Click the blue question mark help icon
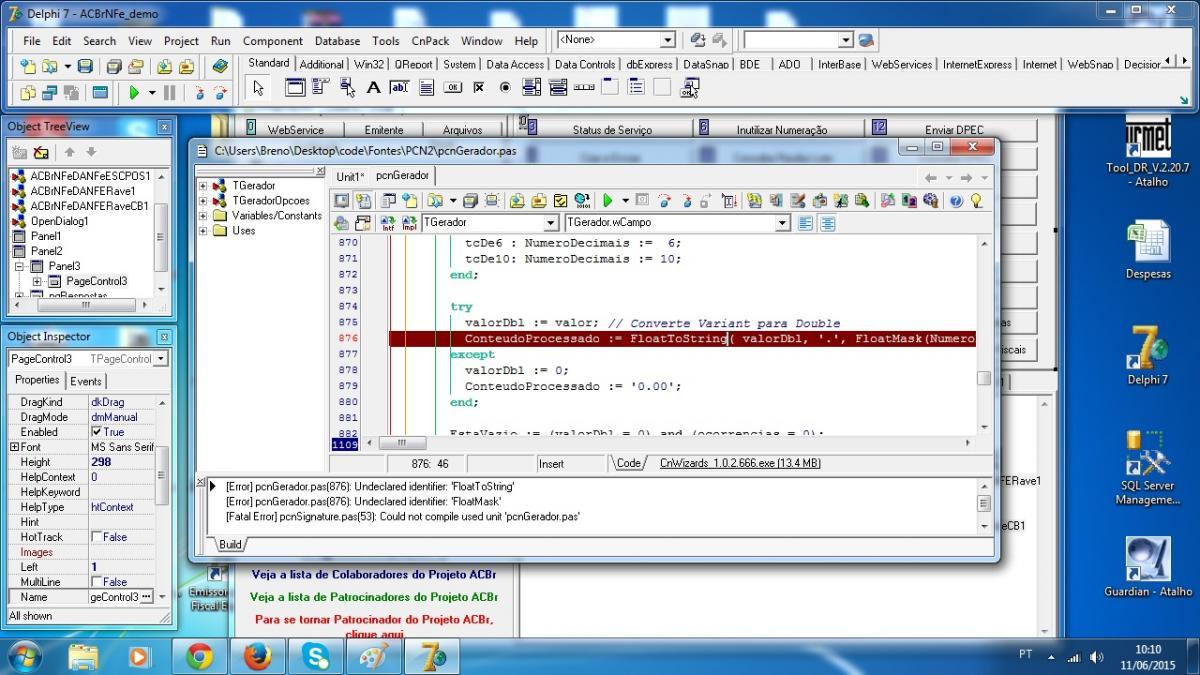Viewport: 1200px width, 675px height. 956,201
